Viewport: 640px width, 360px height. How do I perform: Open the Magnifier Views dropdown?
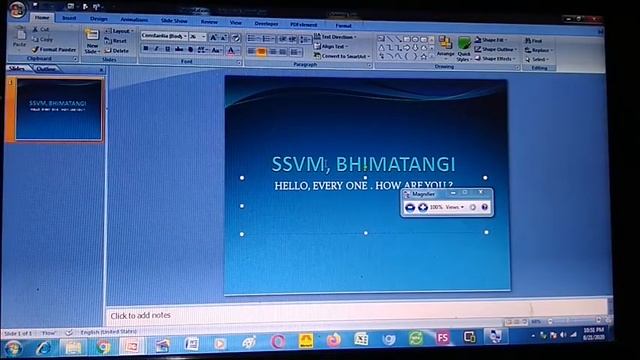pos(454,207)
